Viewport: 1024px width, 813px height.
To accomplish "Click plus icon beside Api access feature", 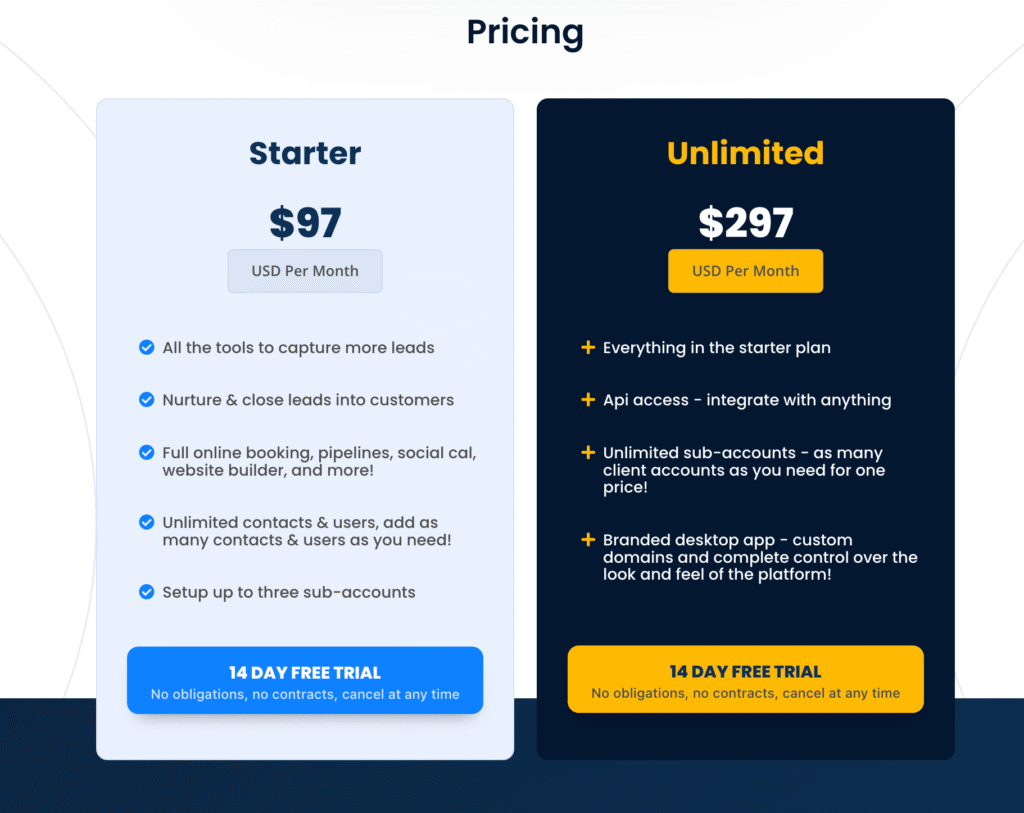I will click(x=588, y=400).
